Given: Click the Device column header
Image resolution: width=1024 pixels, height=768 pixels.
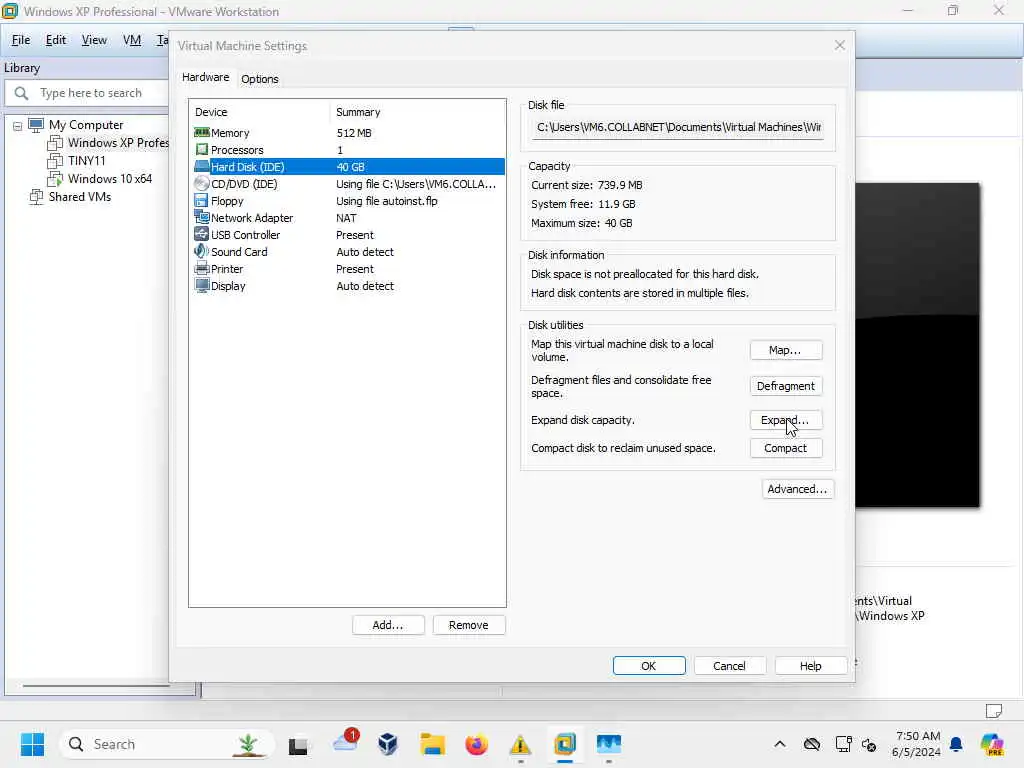Looking at the screenshot, I should (259, 112).
